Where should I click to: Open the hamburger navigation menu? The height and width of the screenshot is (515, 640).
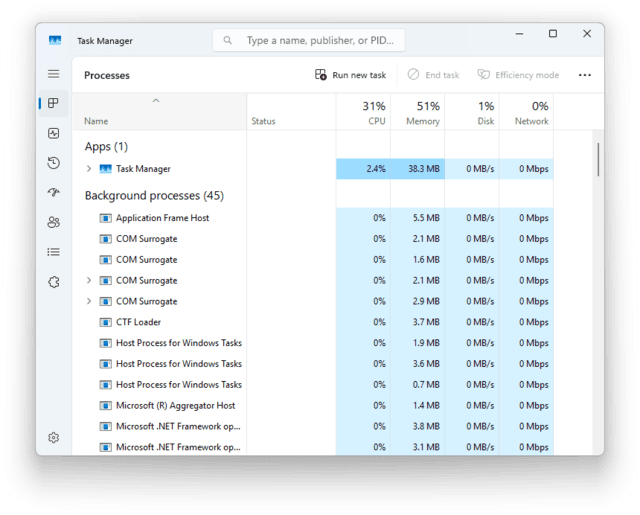tap(53, 74)
